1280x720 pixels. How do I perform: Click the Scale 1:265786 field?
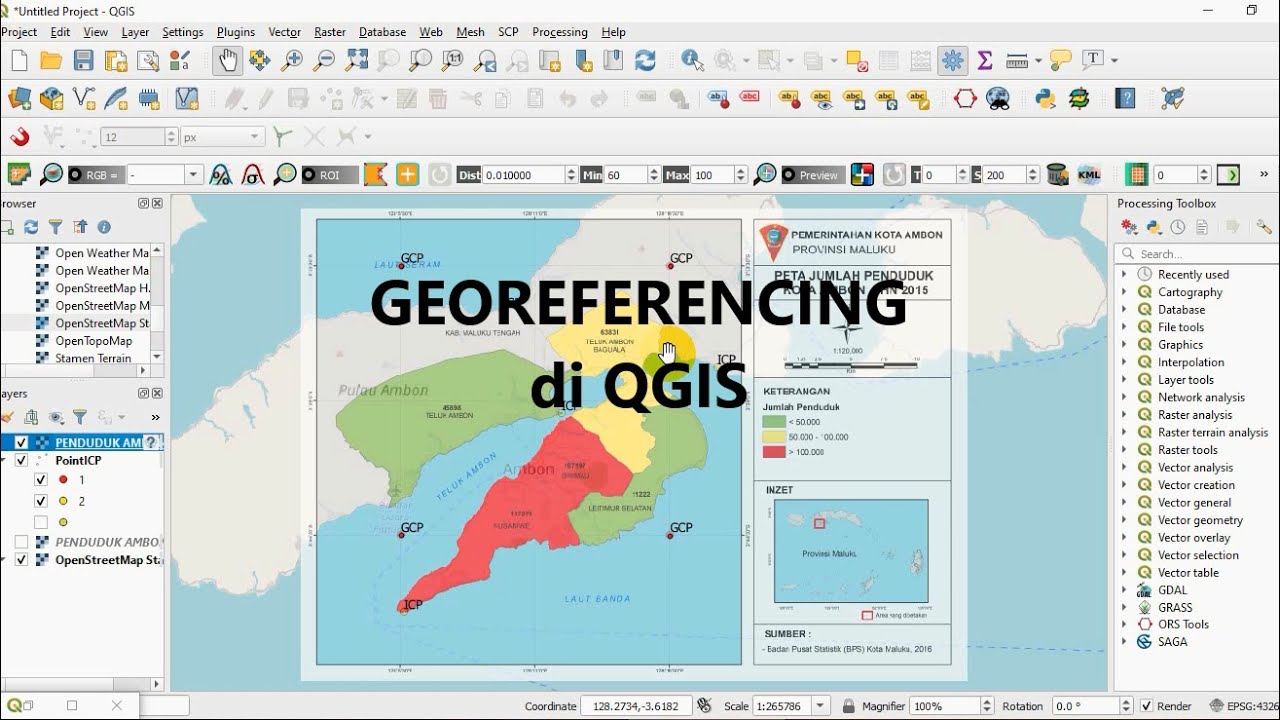(x=791, y=706)
